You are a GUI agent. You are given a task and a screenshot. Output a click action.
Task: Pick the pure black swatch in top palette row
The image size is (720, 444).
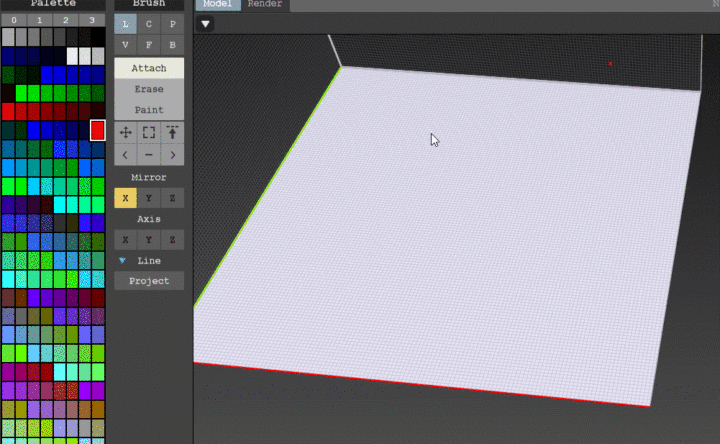(x=98, y=37)
